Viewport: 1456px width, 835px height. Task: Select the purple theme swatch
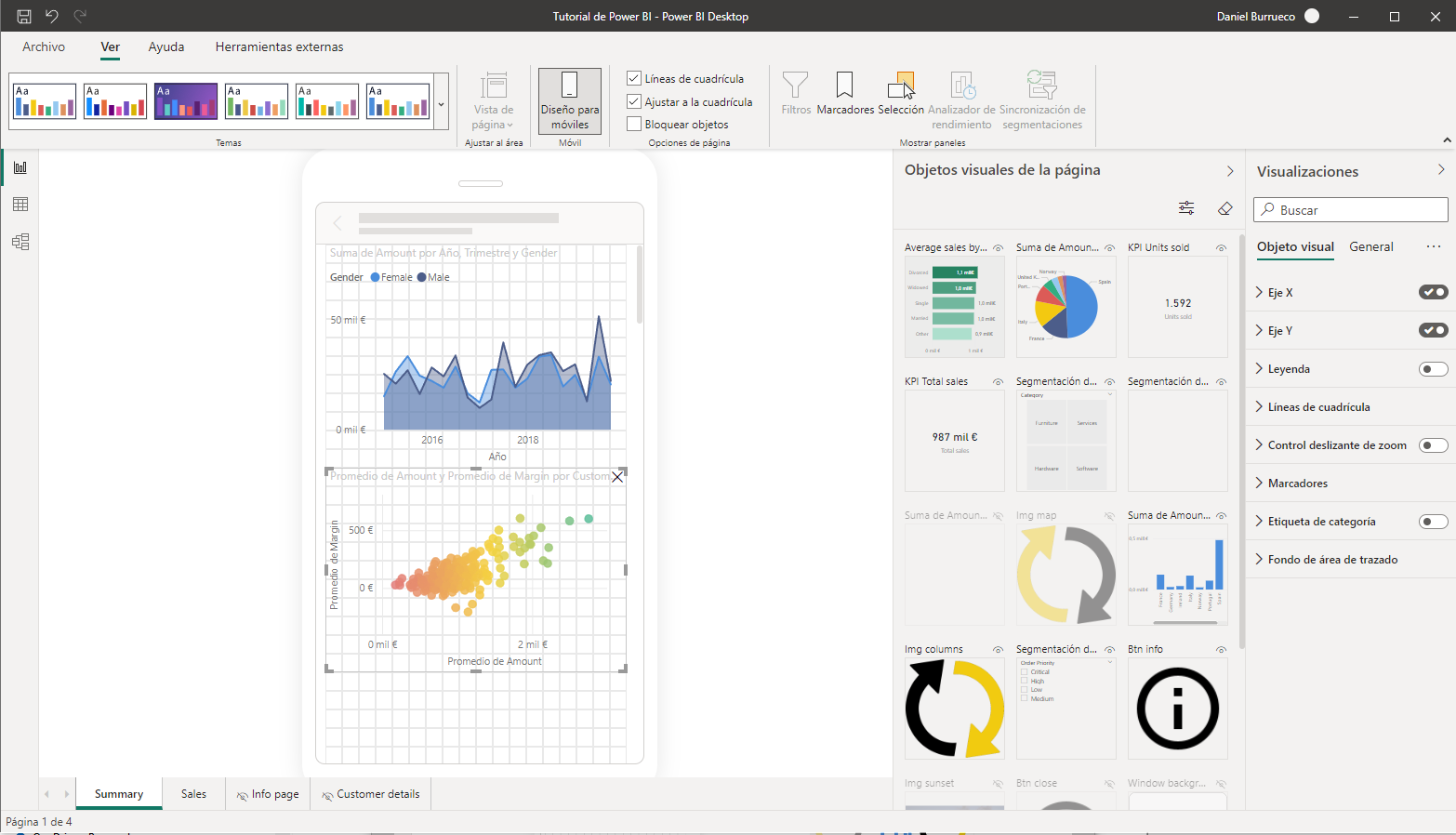coord(186,100)
